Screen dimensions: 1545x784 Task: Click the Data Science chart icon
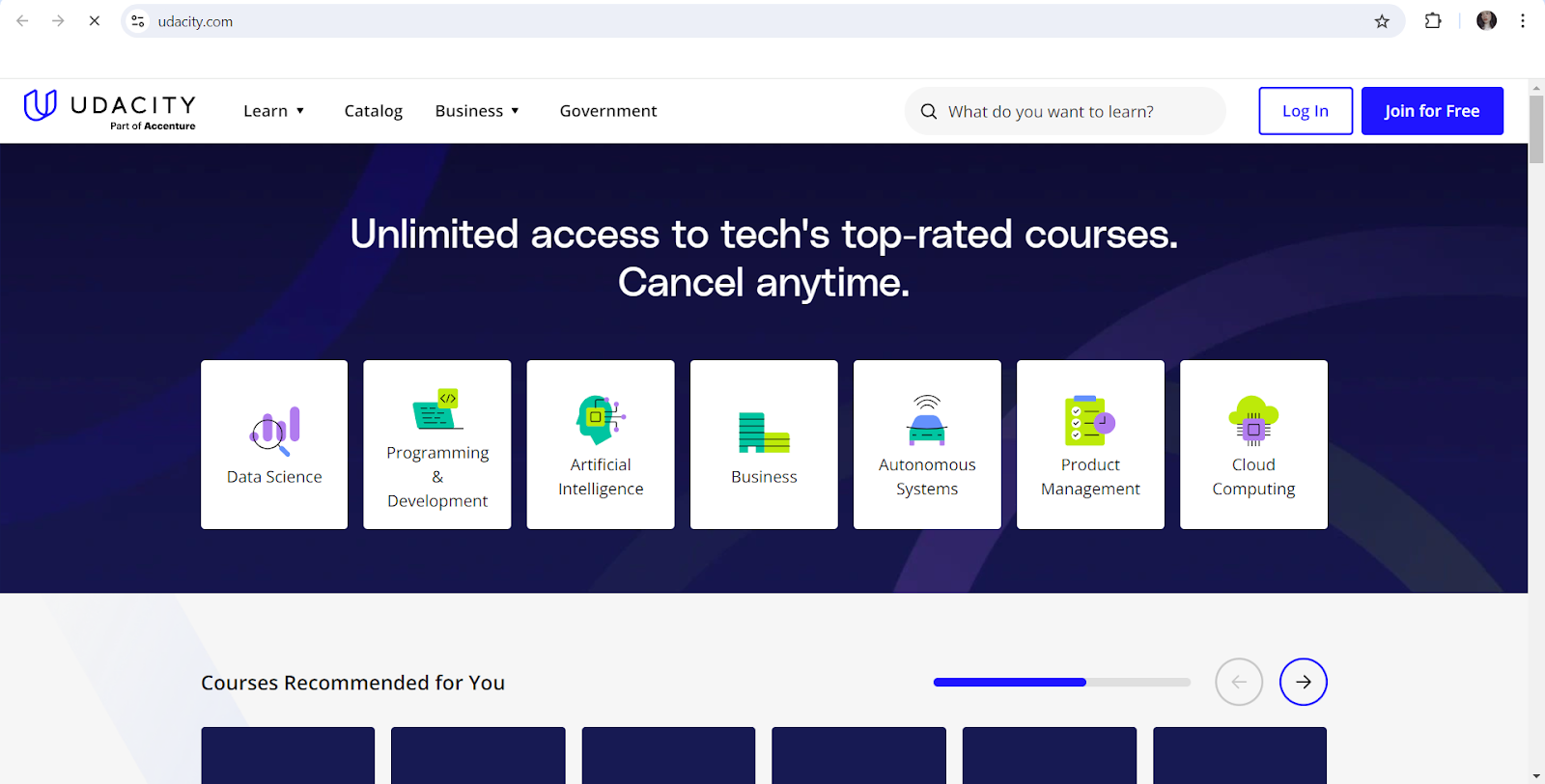275,432
